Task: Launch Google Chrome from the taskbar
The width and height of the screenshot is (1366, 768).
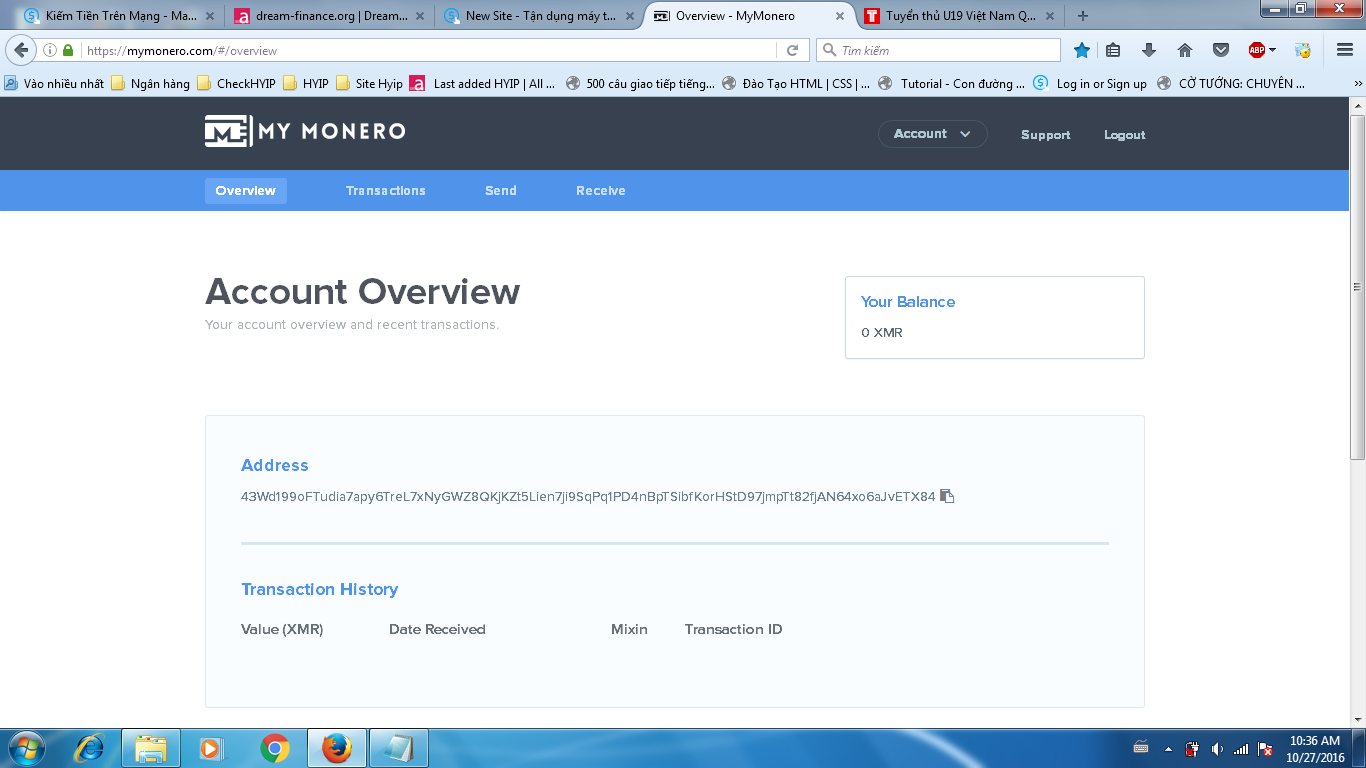Action: 274,748
